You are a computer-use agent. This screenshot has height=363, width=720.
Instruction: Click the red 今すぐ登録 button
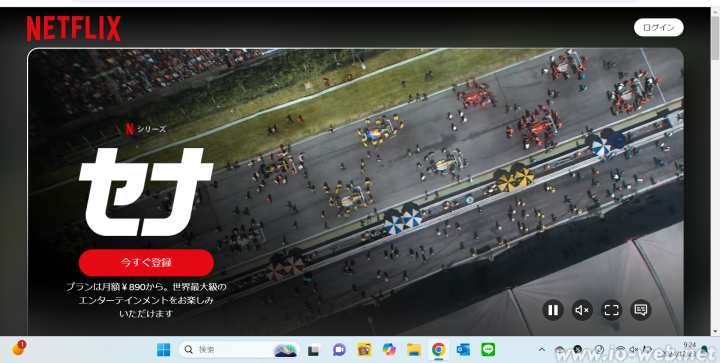pyautogui.click(x=146, y=262)
